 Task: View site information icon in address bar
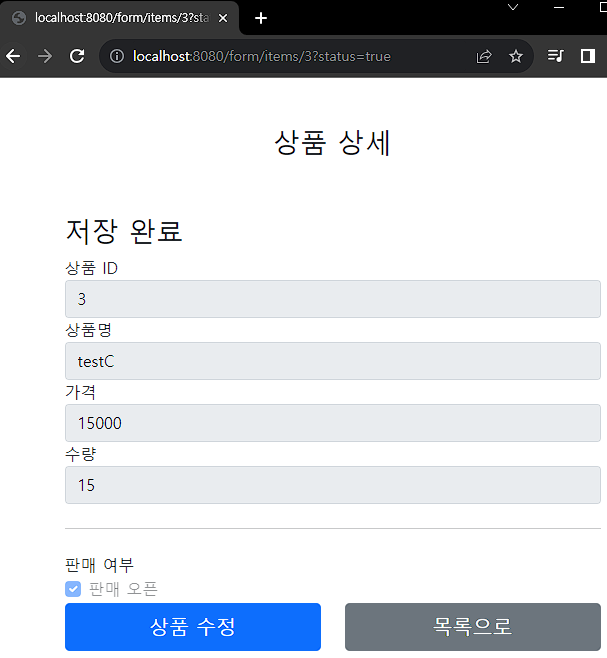click(x=117, y=56)
